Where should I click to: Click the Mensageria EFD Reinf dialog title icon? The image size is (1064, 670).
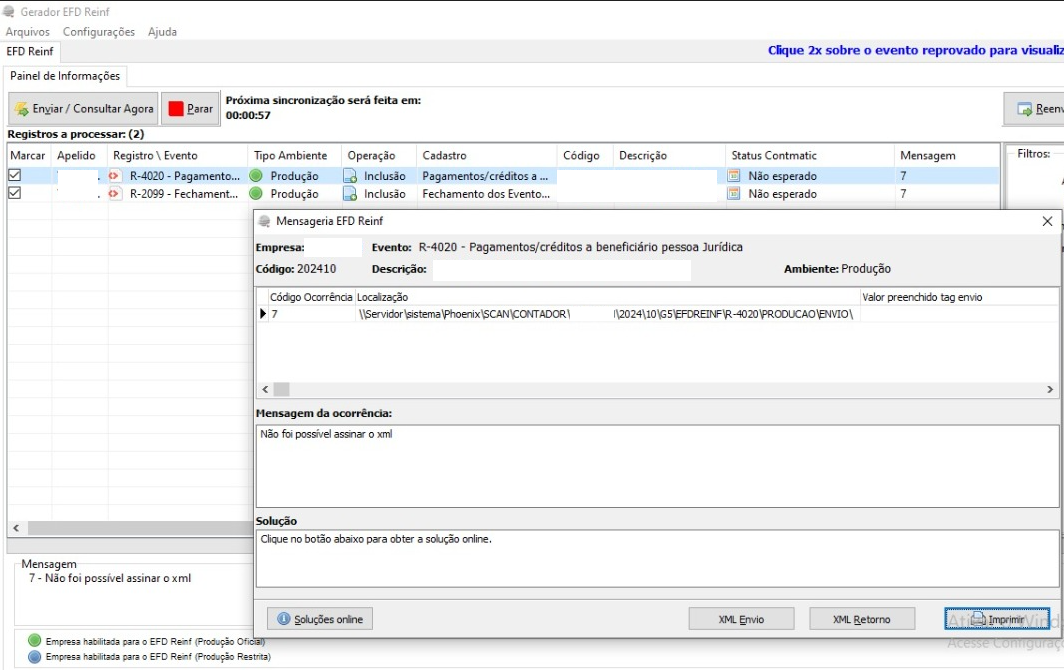coord(265,221)
